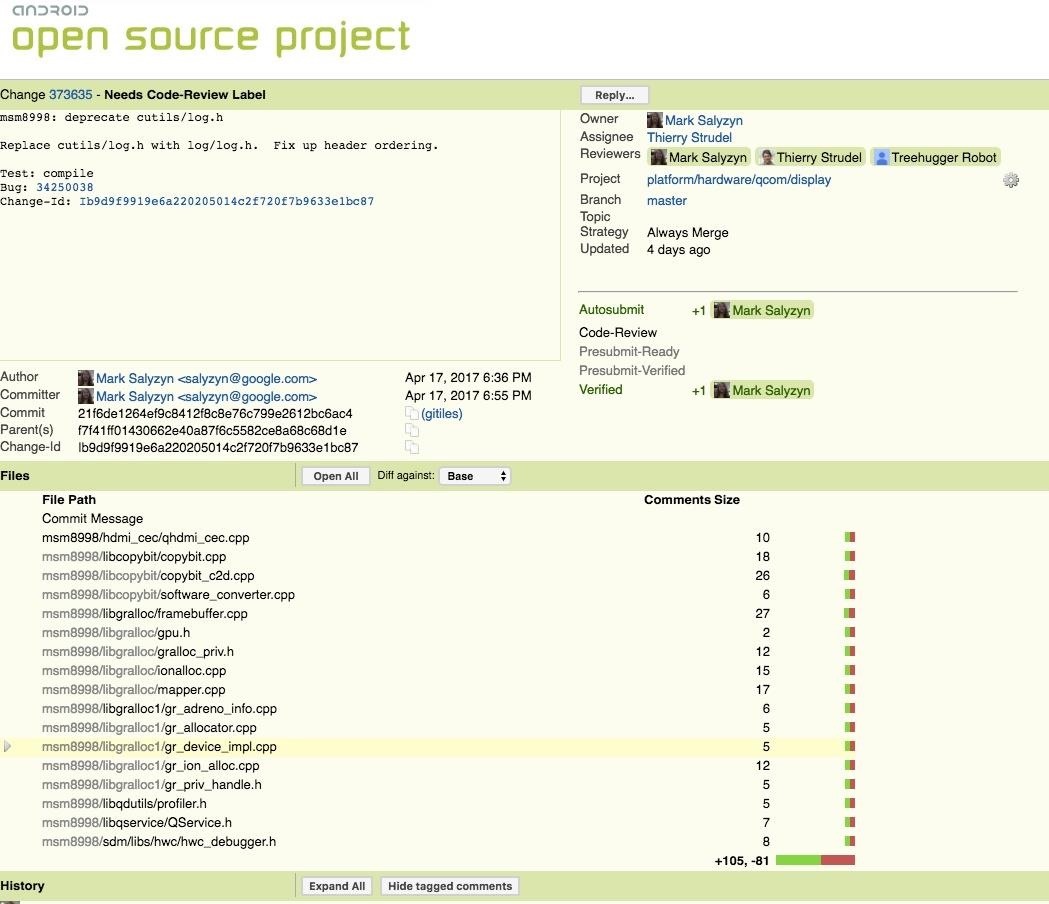This screenshot has width=1049, height=904.
Task: Click the Committer row avatar image
Action: tap(85, 396)
